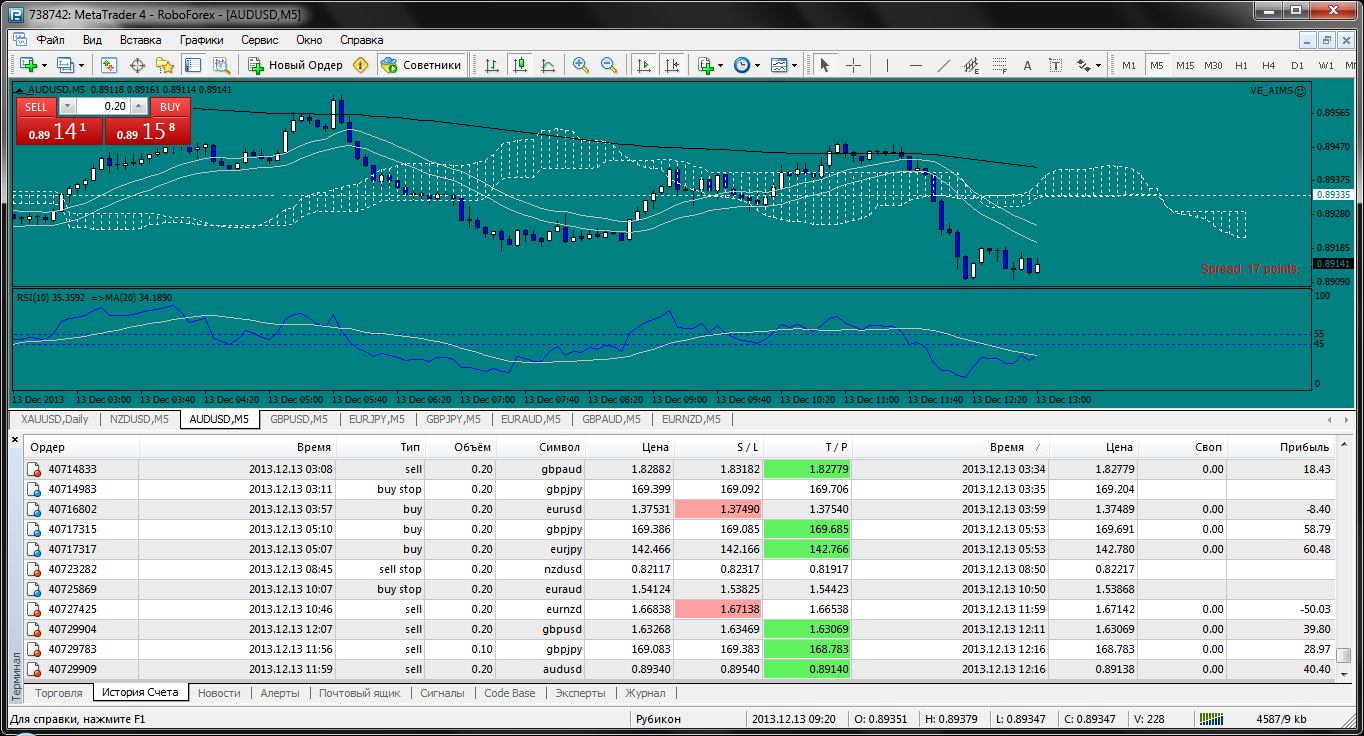
Task: Select the Trendline drawing tool
Action: tap(943, 65)
